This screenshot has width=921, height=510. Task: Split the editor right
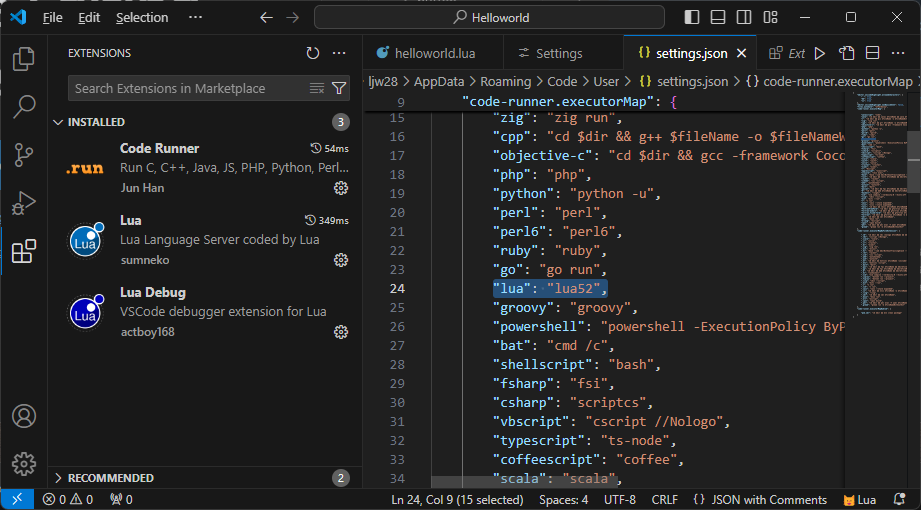click(872, 53)
